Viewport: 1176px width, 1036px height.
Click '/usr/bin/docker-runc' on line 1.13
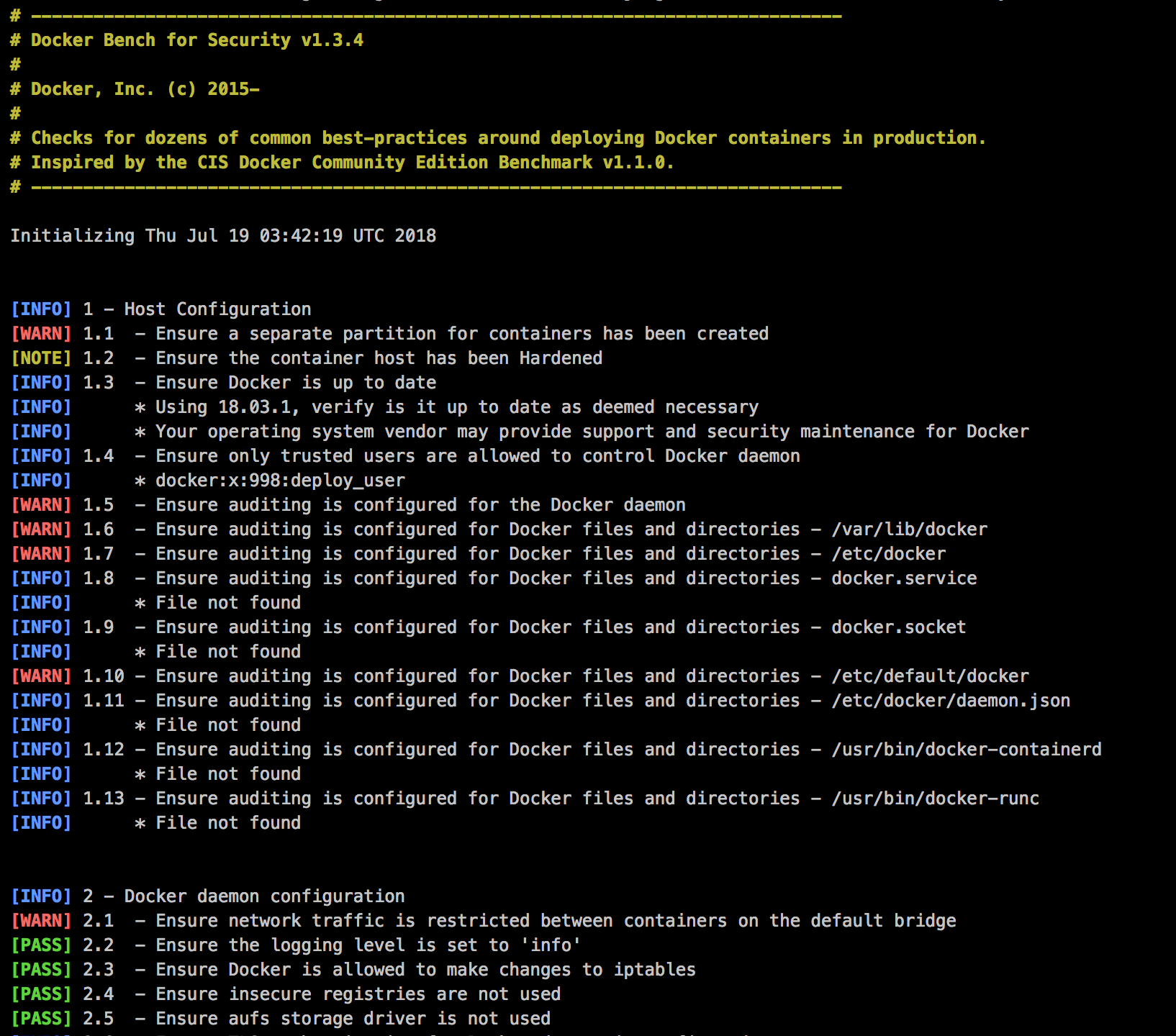click(x=936, y=799)
